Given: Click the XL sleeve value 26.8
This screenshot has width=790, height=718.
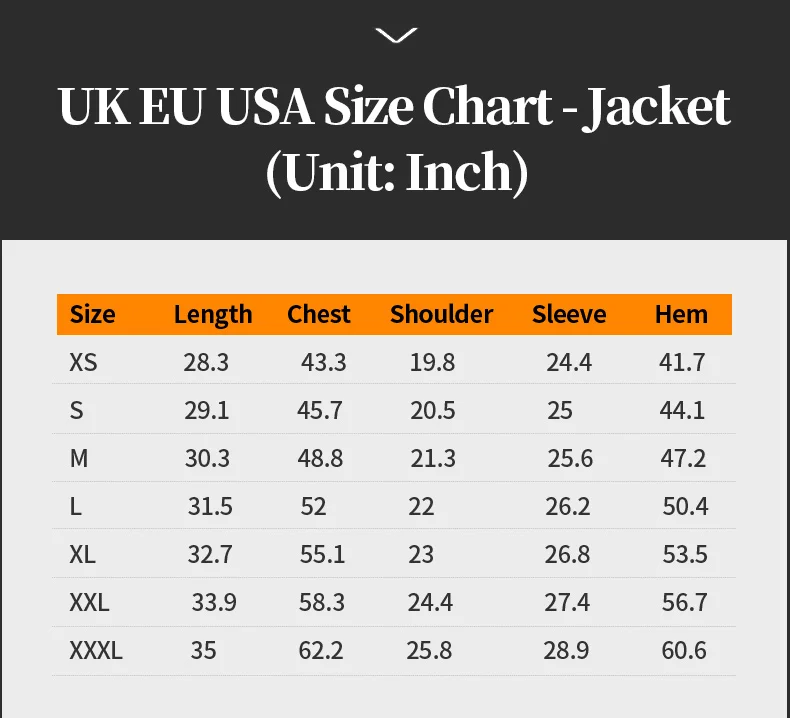Looking at the screenshot, I should pos(568,554).
